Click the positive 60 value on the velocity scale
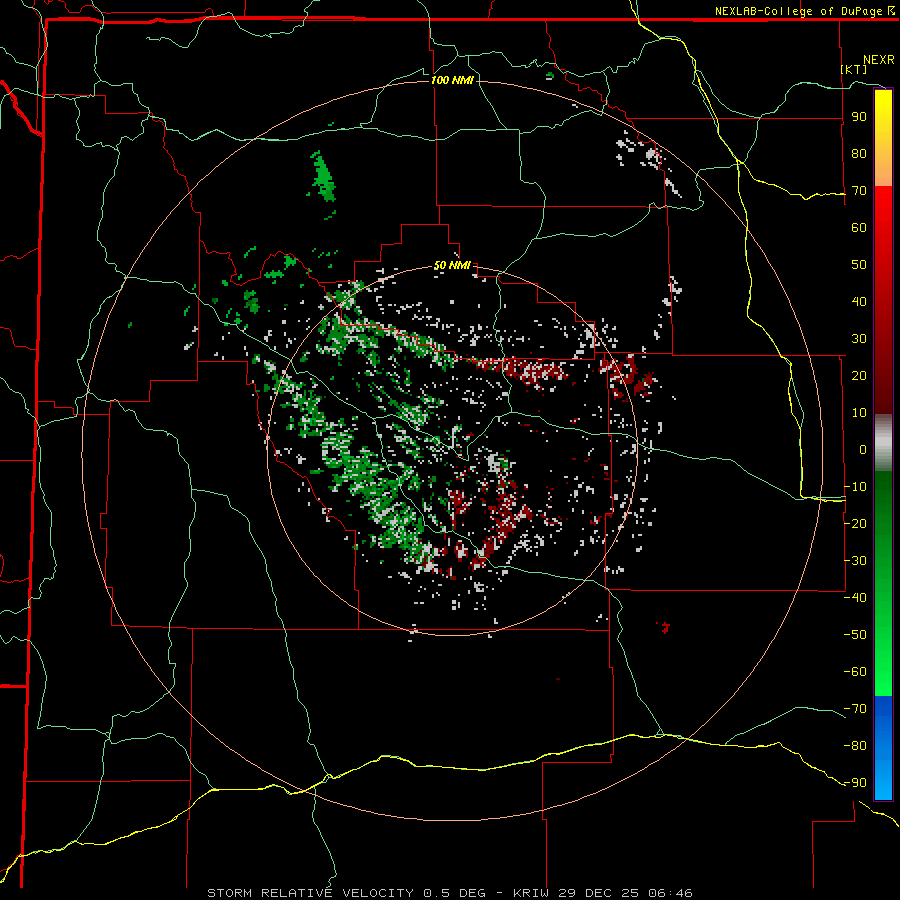 tap(859, 227)
